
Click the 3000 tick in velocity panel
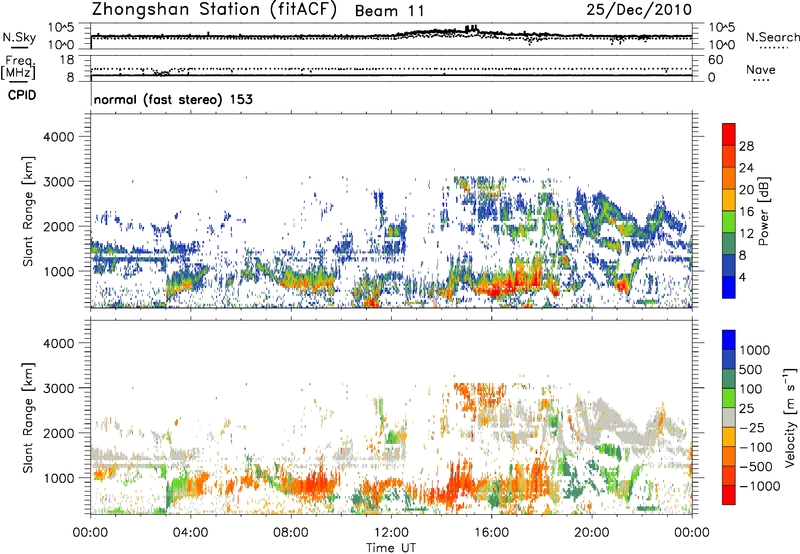(58, 388)
